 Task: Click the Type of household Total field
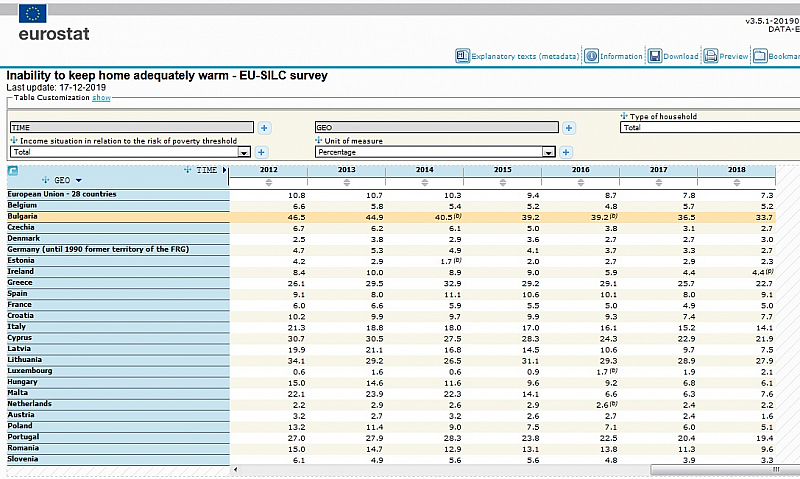click(709, 128)
